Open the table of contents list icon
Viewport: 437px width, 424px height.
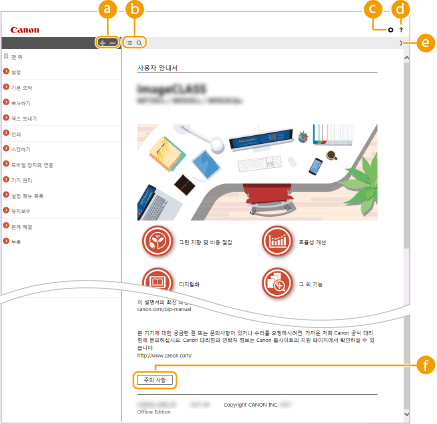click(129, 43)
